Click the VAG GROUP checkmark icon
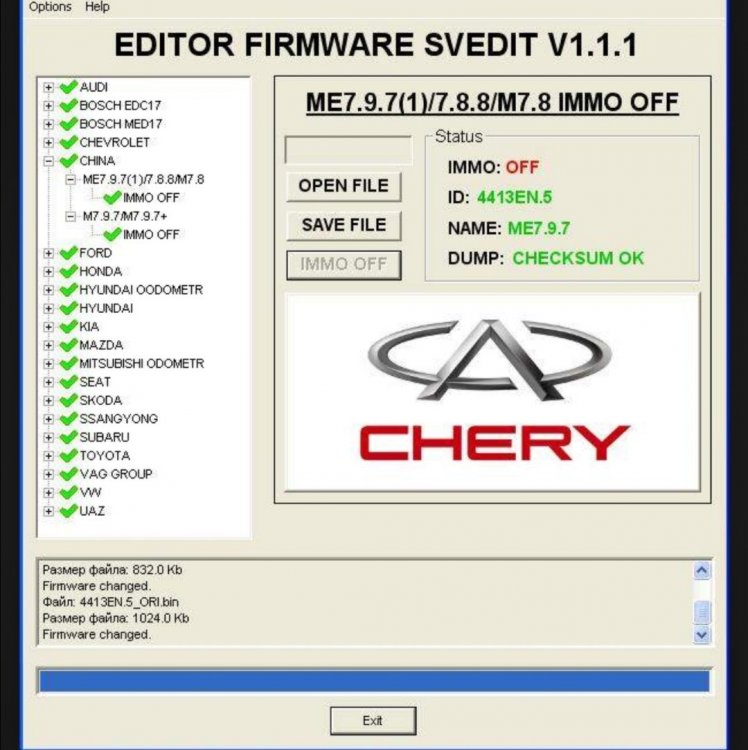748x750 pixels. 68,474
